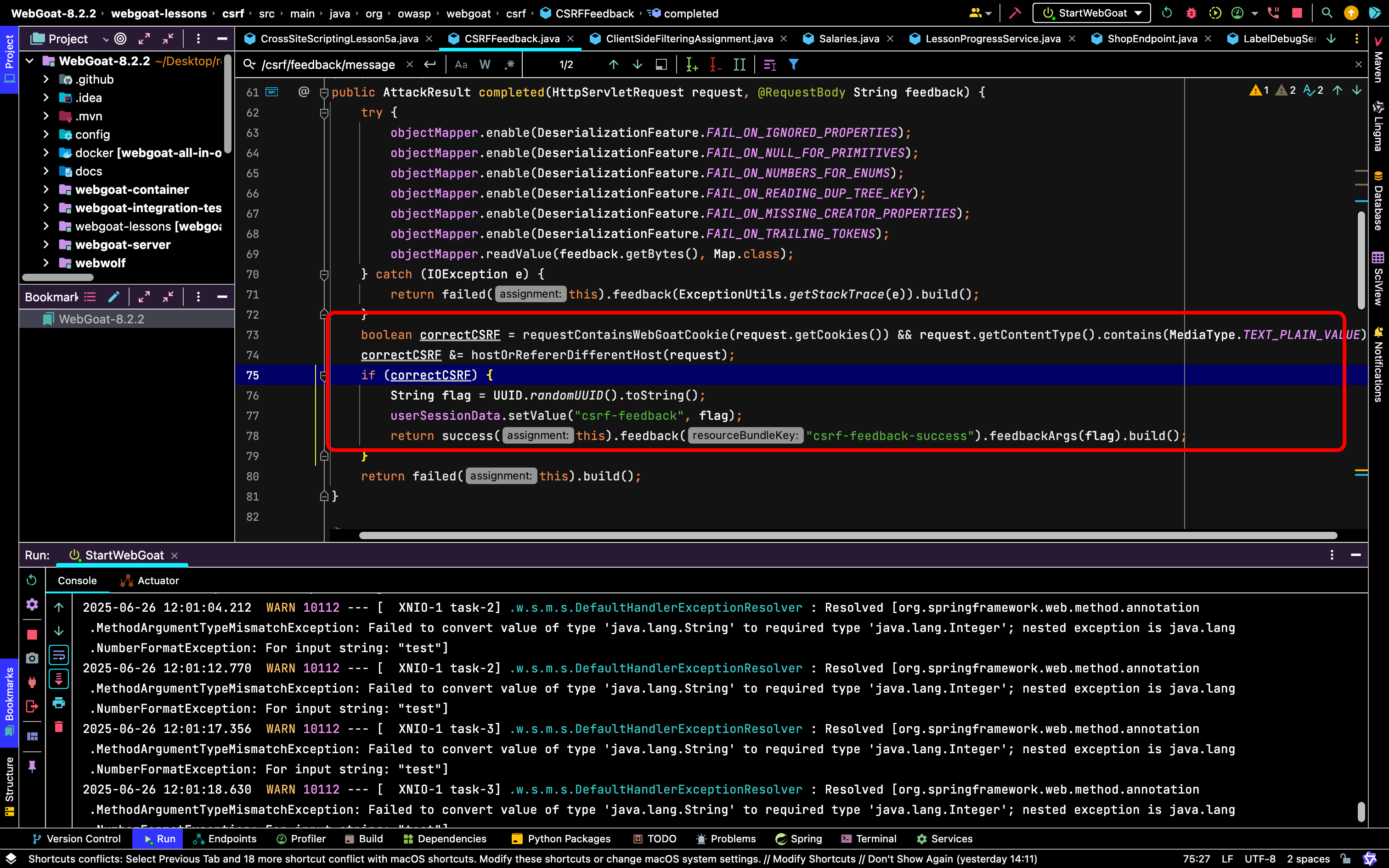Click the Run panel settings gear icon
Screen dimensions: 1389x868
click(x=32, y=604)
